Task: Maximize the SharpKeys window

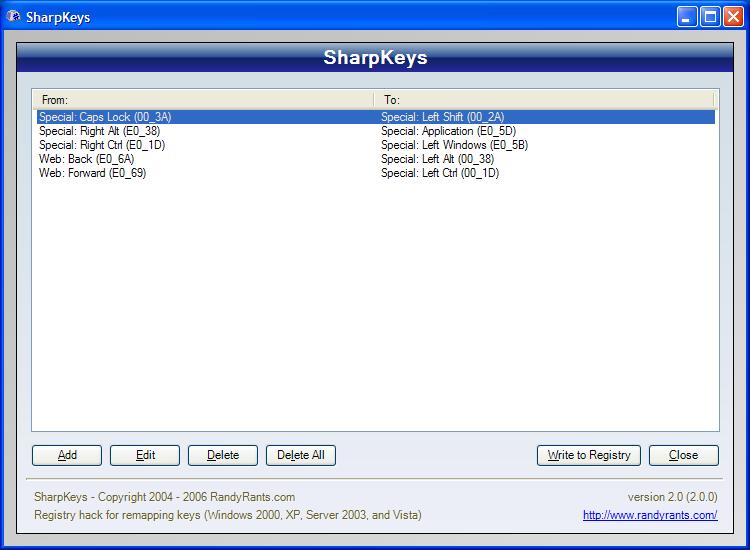Action: pos(710,17)
